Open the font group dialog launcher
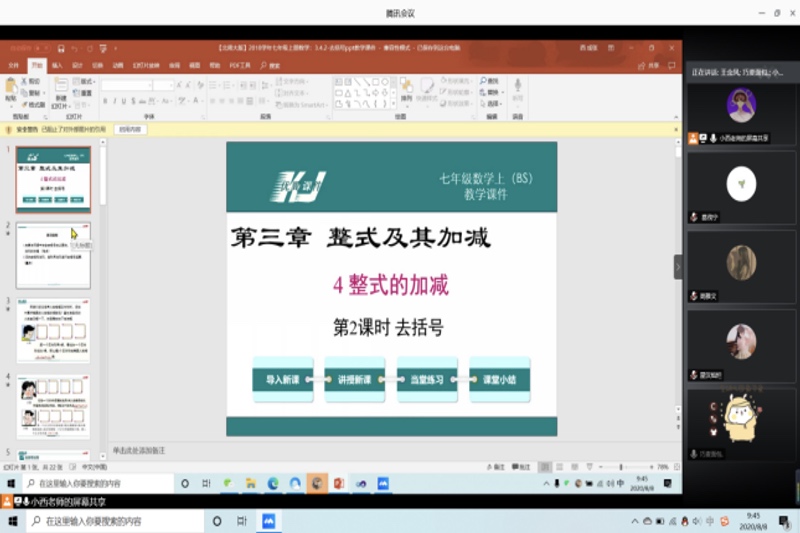The image size is (800, 533). click(x=203, y=117)
